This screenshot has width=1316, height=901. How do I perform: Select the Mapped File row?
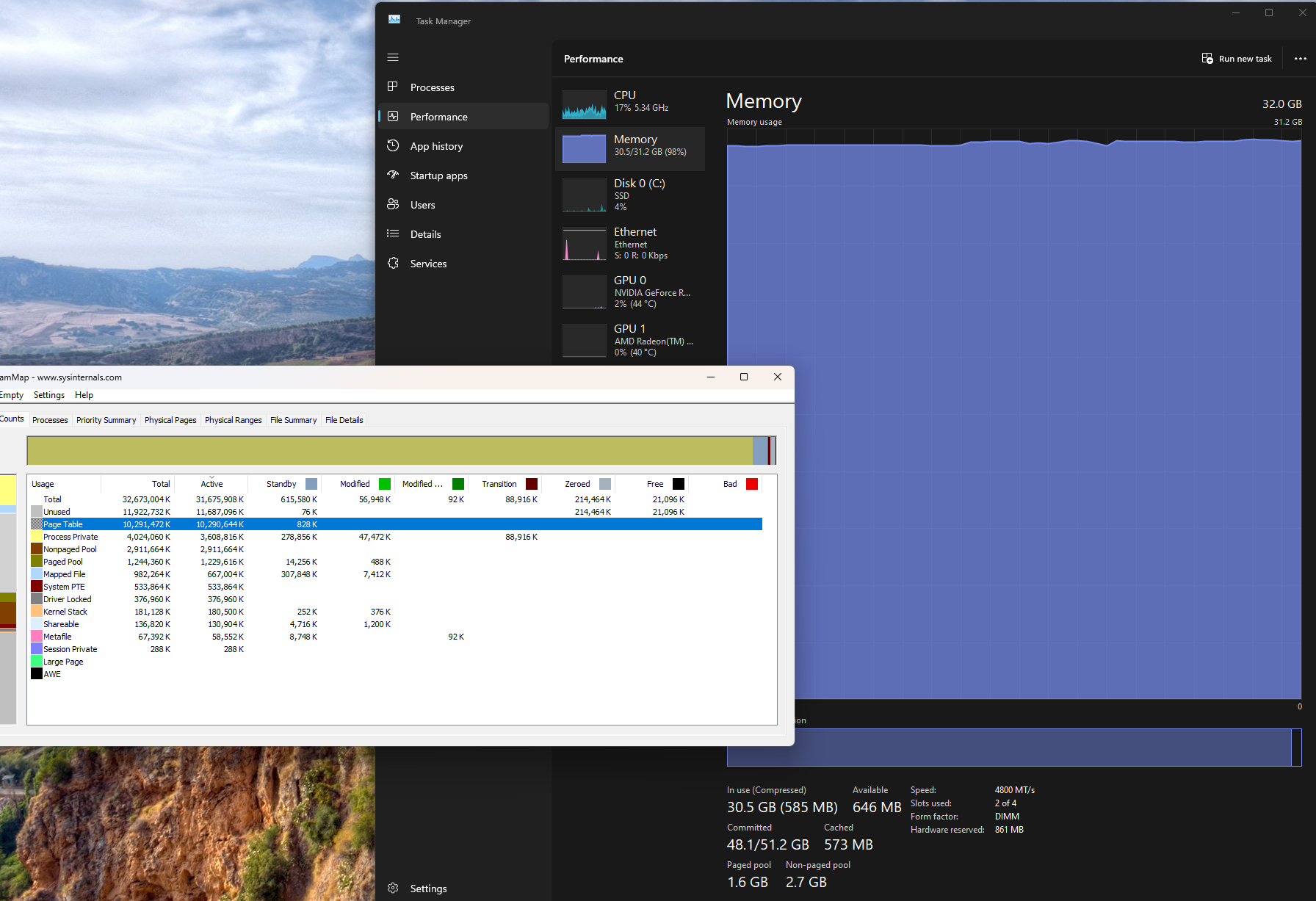pyautogui.click(x=397, y=574)
